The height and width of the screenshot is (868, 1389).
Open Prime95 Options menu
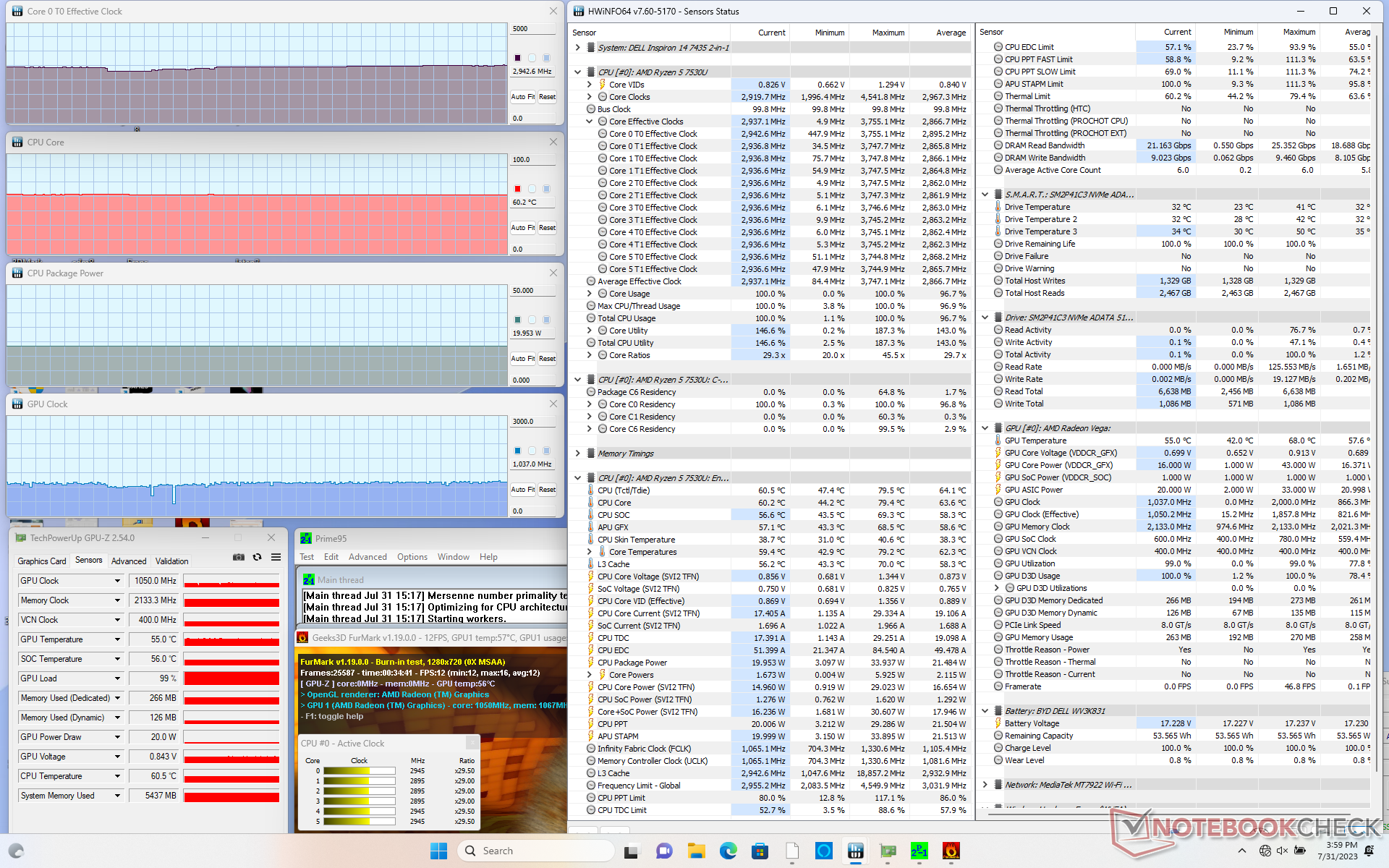click(412, 557)
